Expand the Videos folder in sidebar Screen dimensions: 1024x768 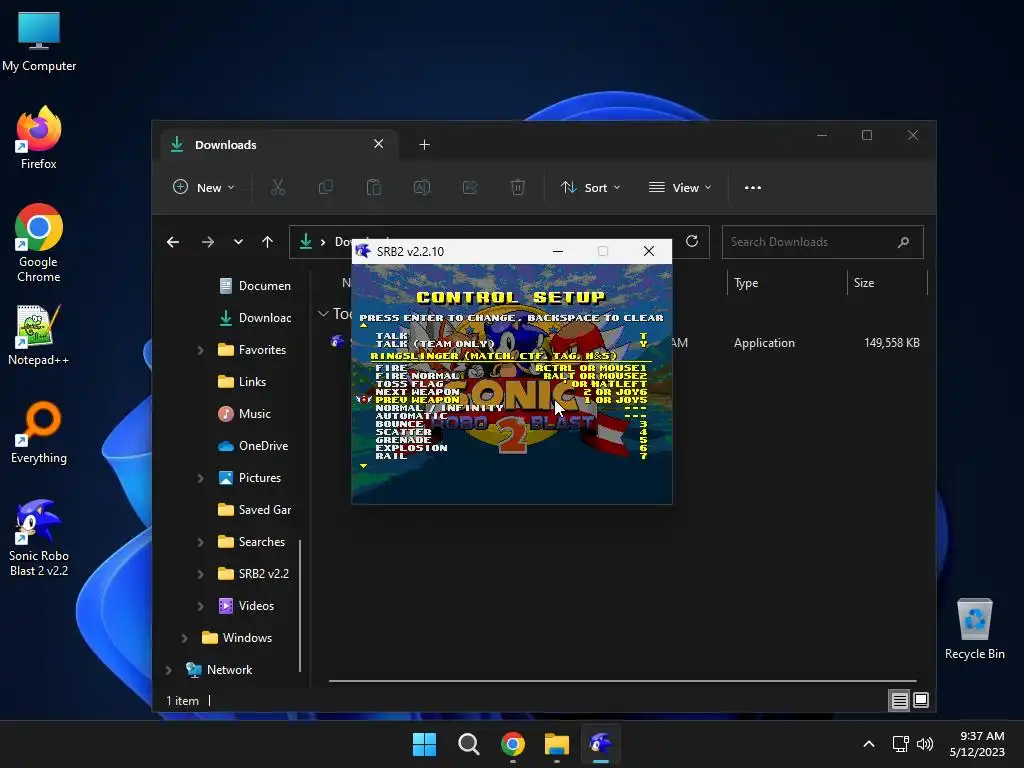click(200, 606)
